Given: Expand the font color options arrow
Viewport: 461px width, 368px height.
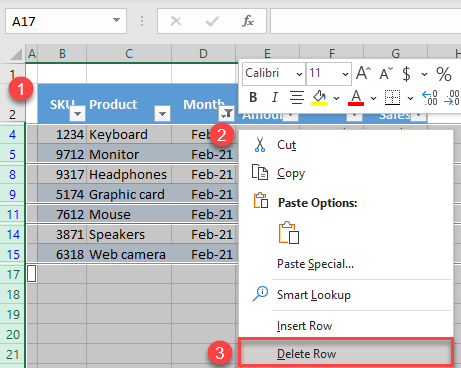Looking at the screenshot, I should pyautogui.click(x=373, y=98).
